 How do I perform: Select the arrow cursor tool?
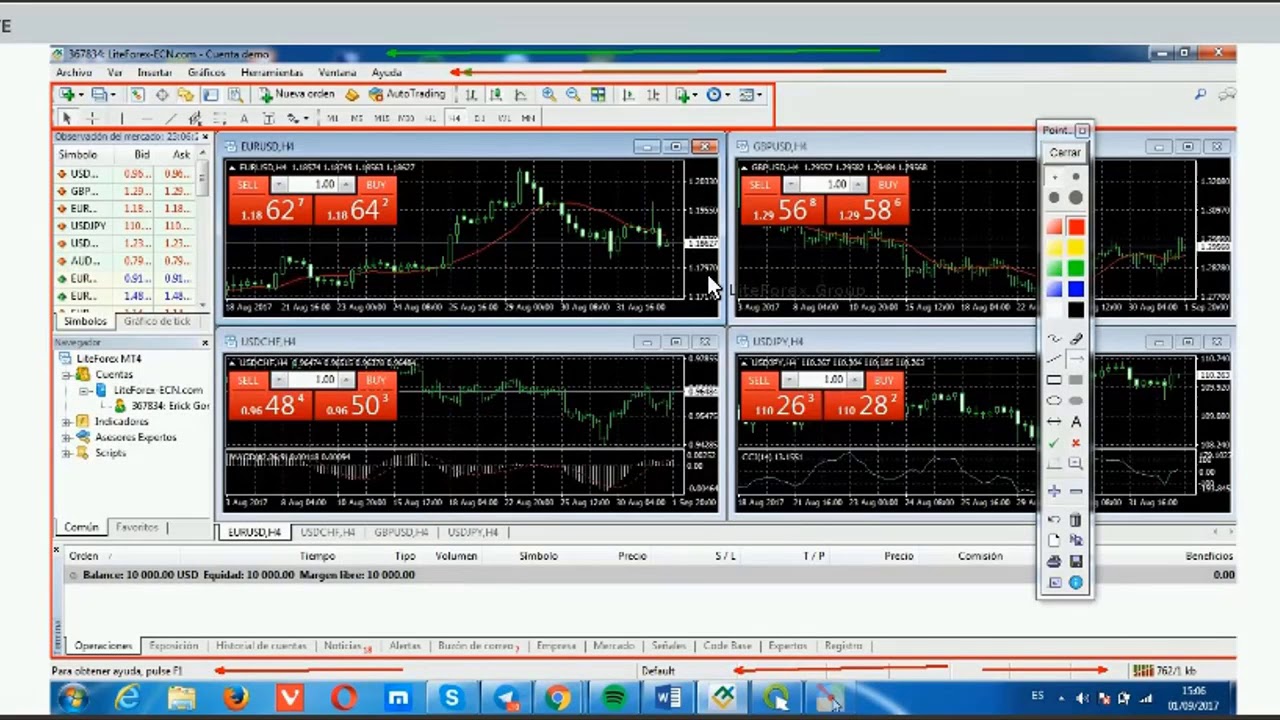(67, 118)
